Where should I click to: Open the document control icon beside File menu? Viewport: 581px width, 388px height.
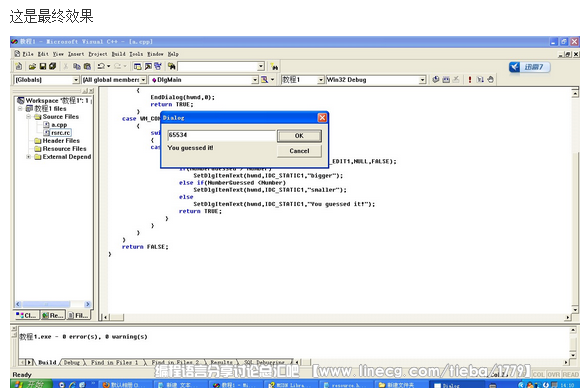pyautogui.click(x=17, y=54)
